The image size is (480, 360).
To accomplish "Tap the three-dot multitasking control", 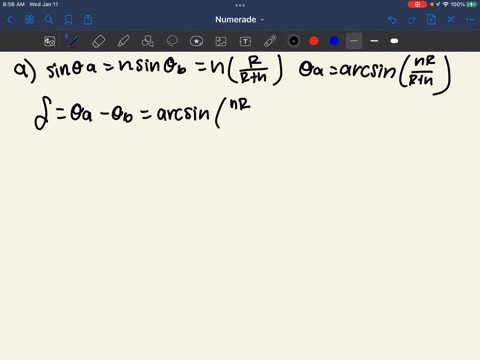I will [x=240, y=5].
